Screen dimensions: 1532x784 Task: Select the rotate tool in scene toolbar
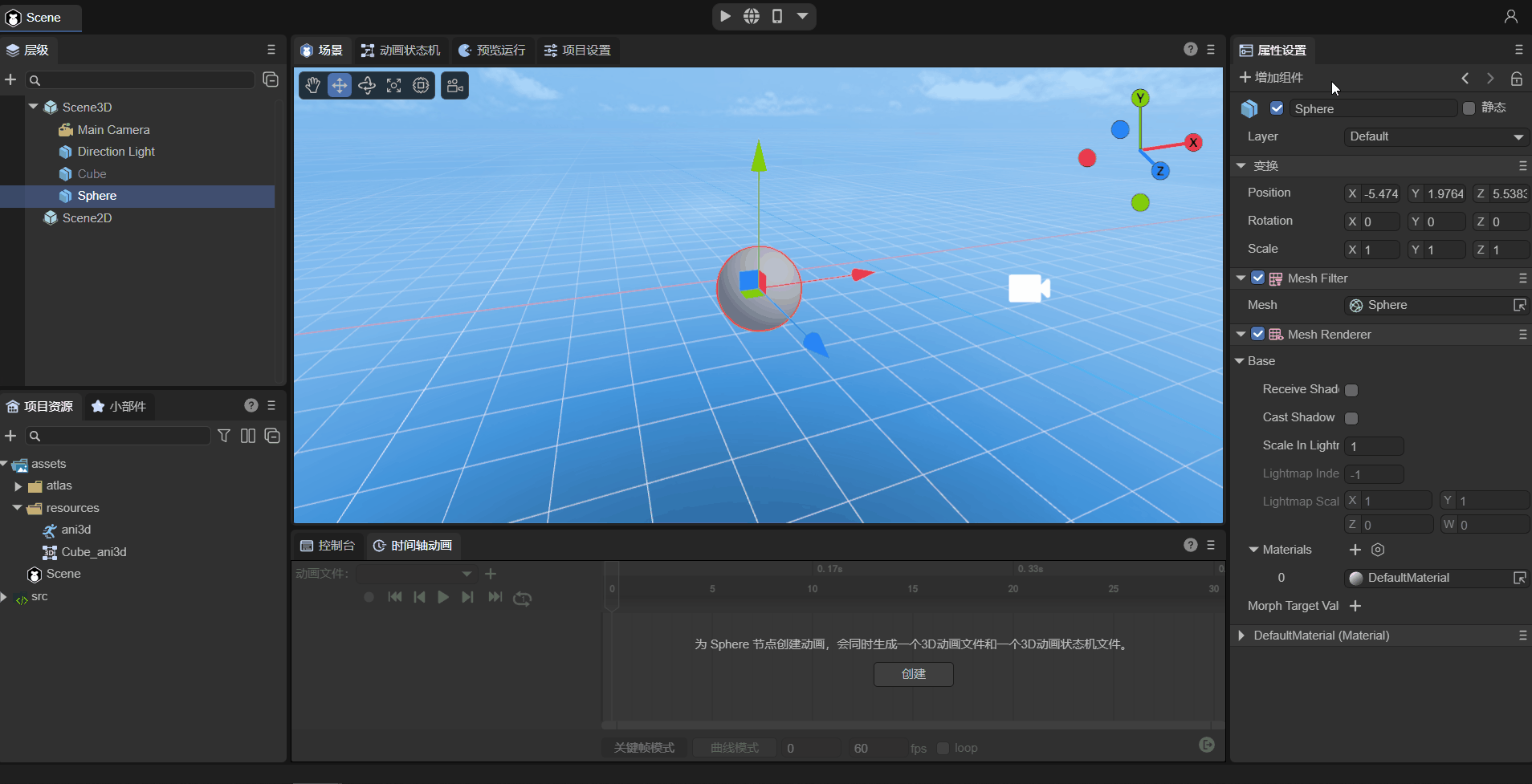(x=367, y=86)
